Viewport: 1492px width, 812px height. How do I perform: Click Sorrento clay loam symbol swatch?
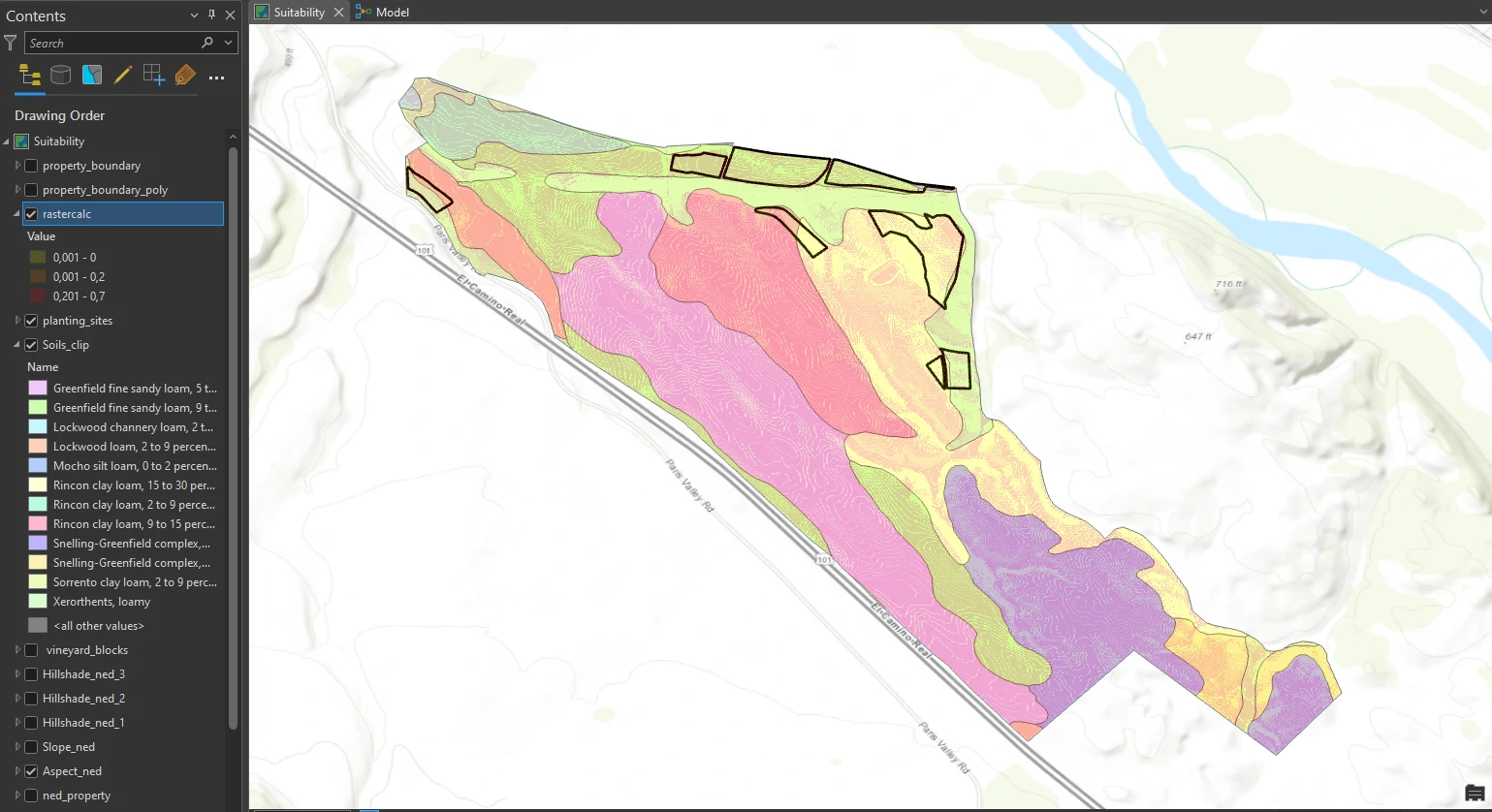(38, 582)
